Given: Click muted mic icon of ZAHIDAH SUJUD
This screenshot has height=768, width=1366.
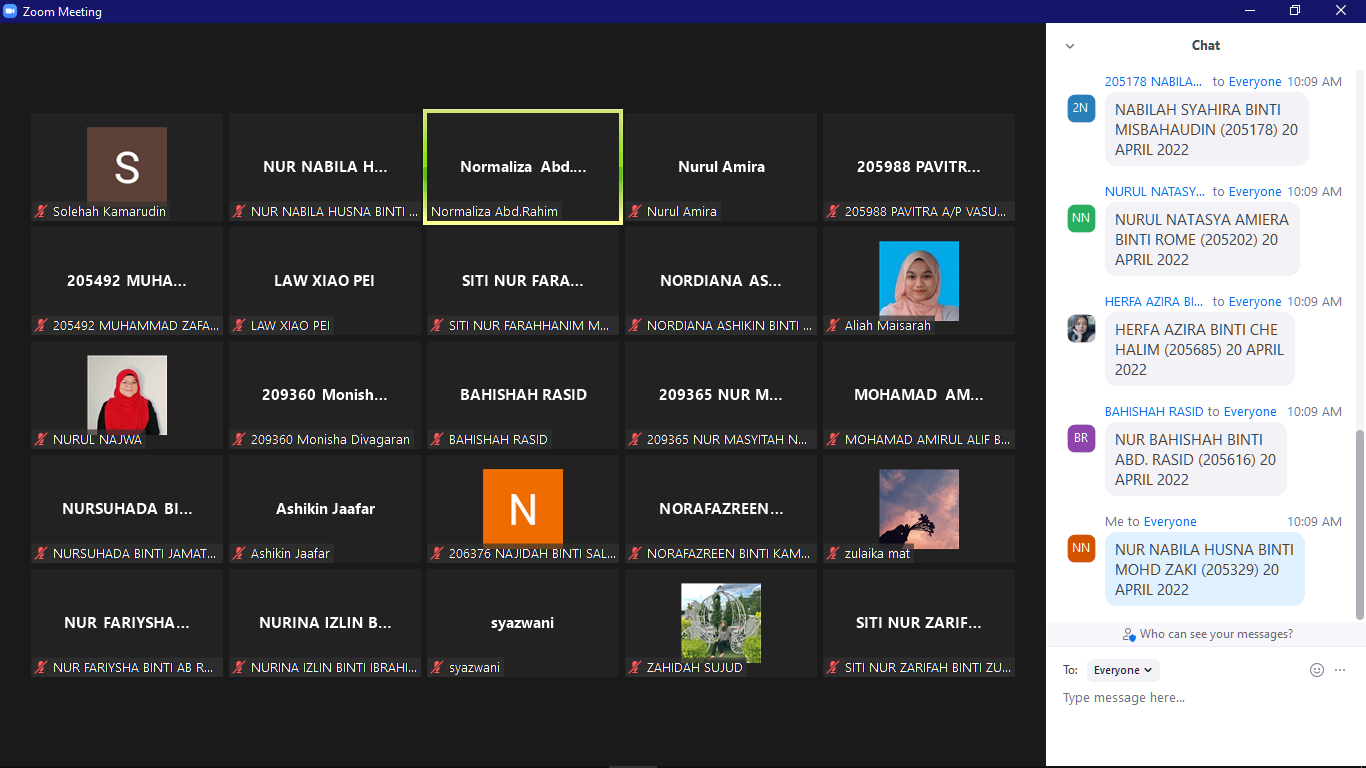Looking at the screenshot, I should (636, 668).
